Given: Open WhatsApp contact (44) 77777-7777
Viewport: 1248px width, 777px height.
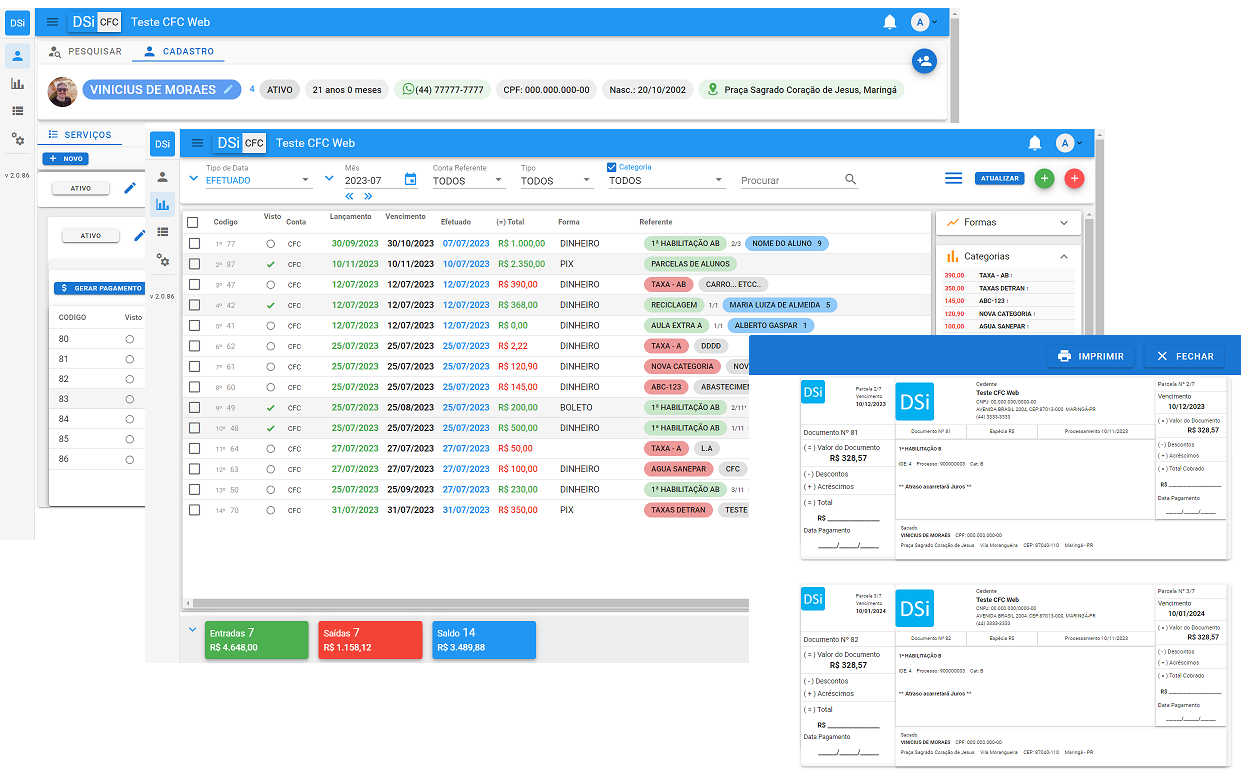Looking at the screenshot, I should coord(442,90).
